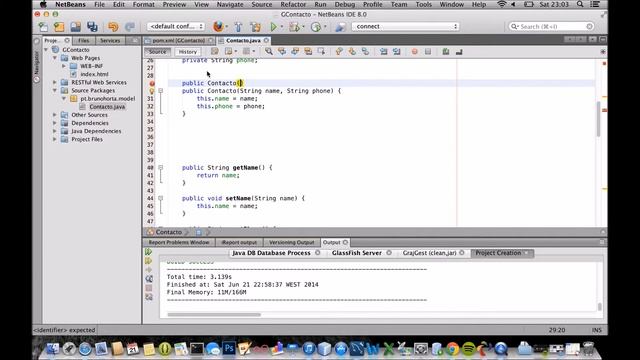Click the error marker on line 29

coord(151,83)
